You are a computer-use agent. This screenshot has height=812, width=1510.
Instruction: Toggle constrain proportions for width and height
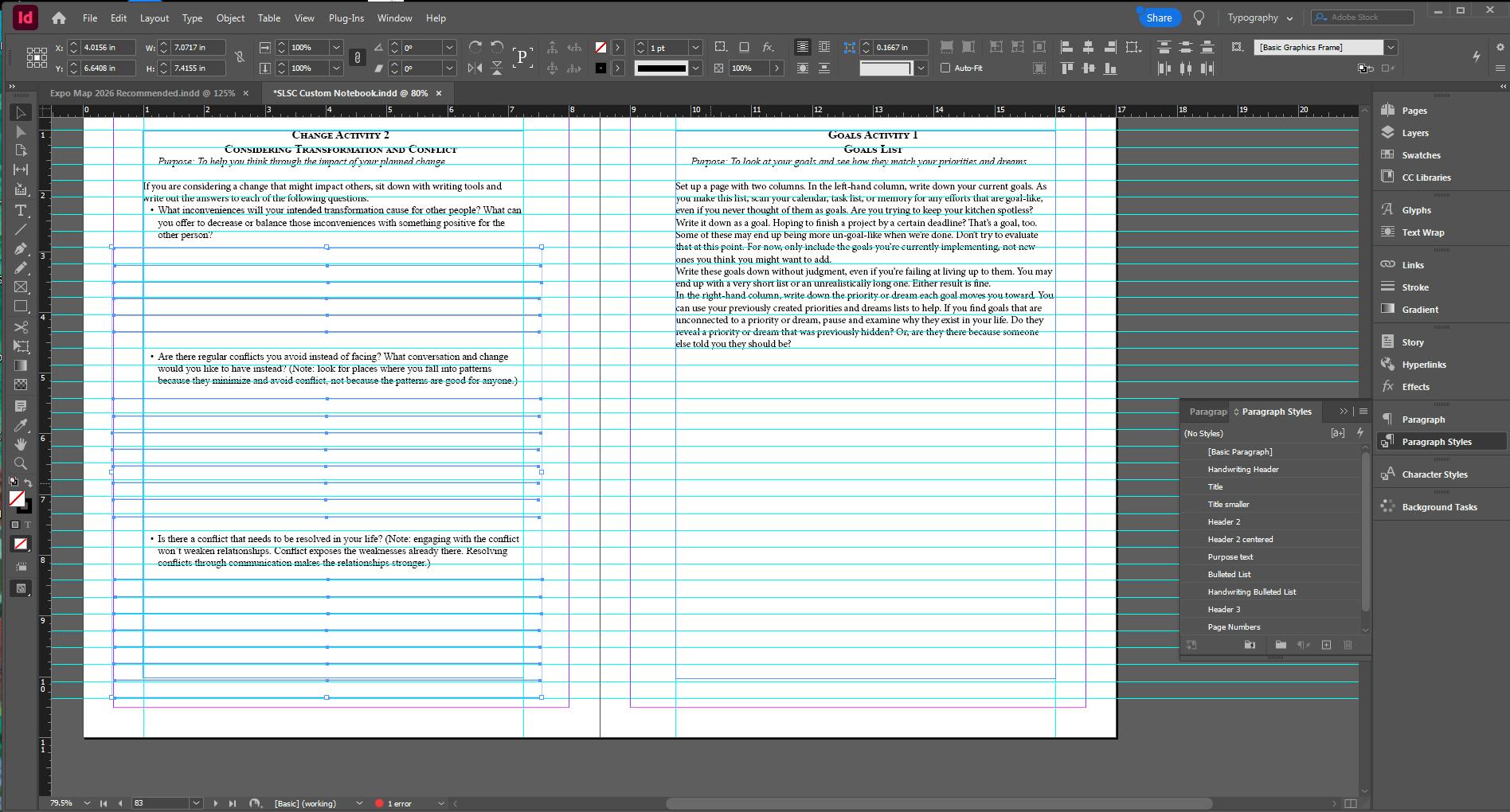[x=240, y=57]
